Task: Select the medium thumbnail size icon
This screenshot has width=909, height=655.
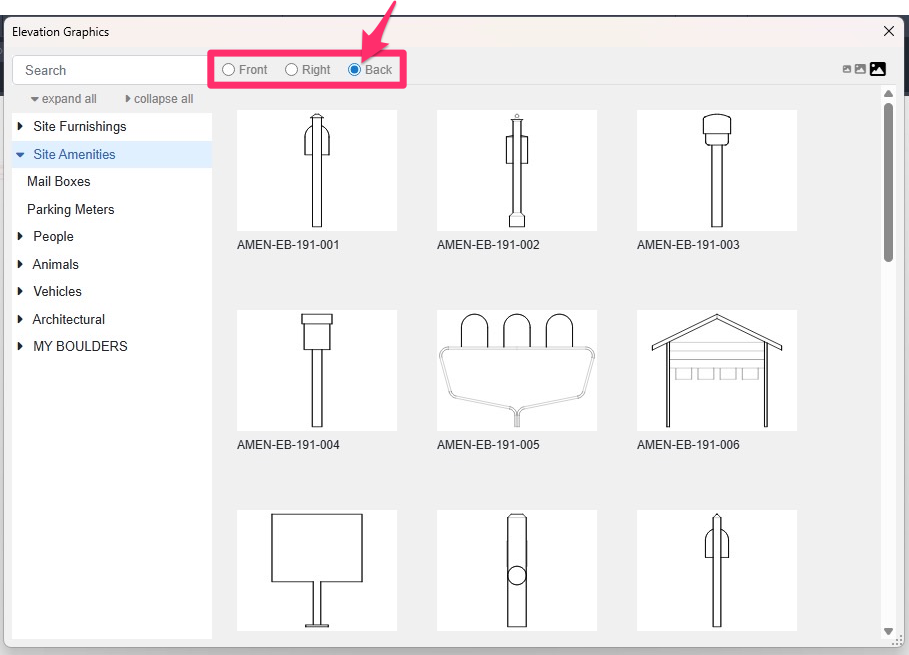Action: (x=861, y=68)
